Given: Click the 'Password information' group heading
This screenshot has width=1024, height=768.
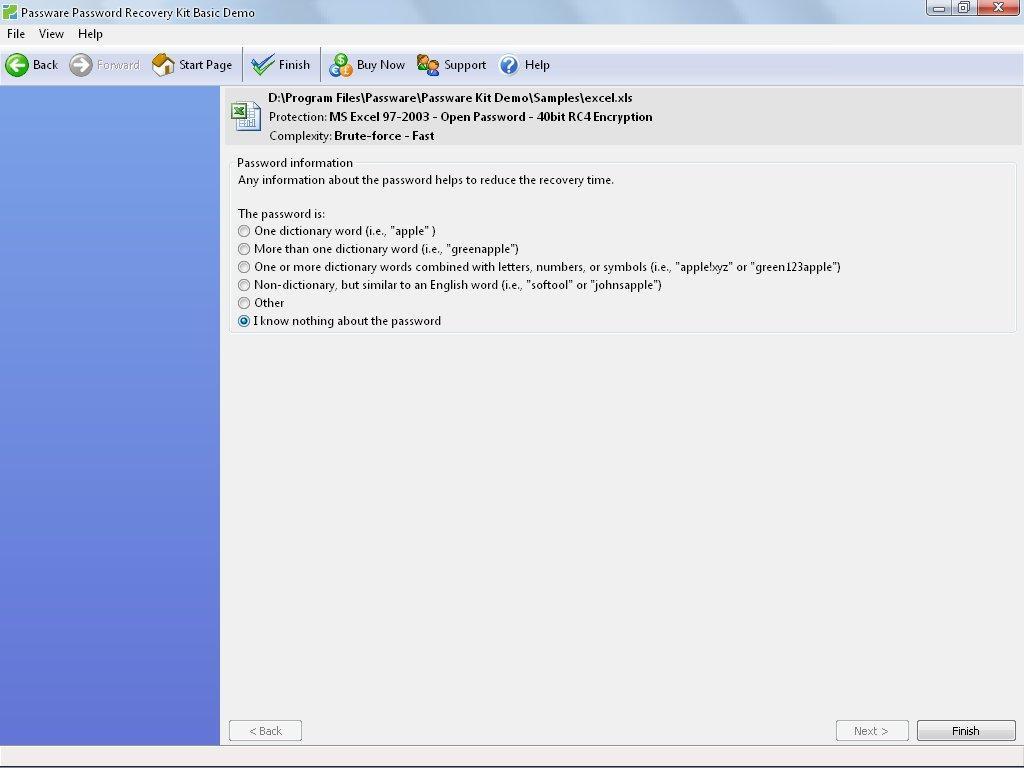Looking at the screenshot, I should click(x=295, y=163).
